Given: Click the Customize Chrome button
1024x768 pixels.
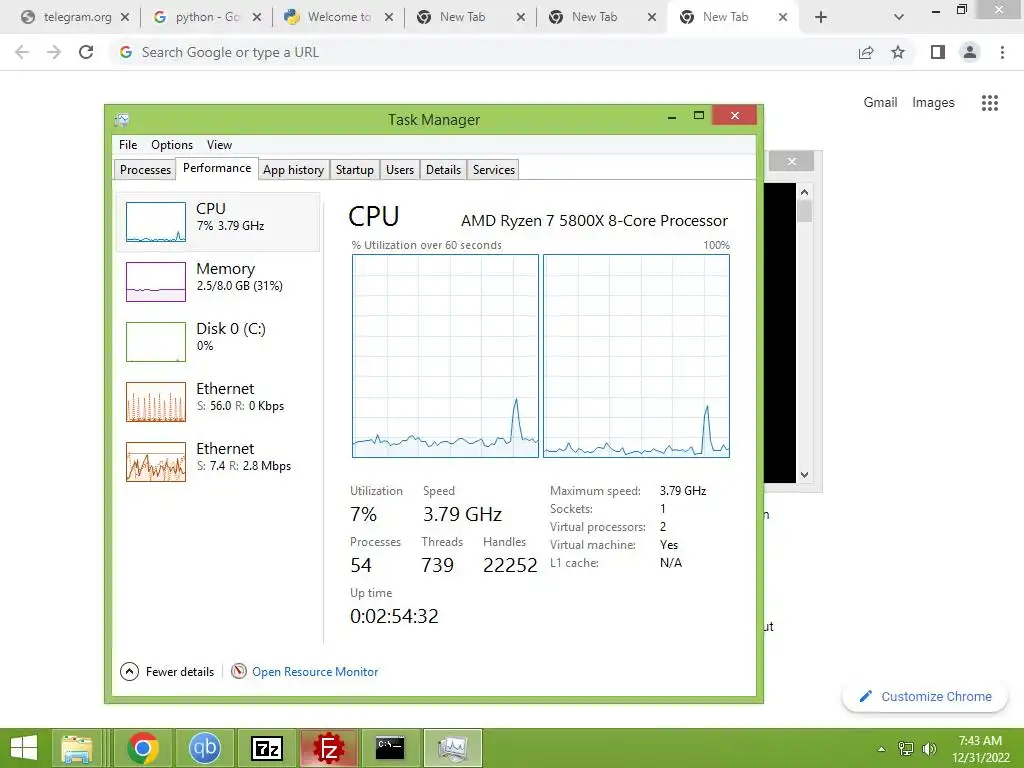Looking at the screenshot, I should click(925, 696).
